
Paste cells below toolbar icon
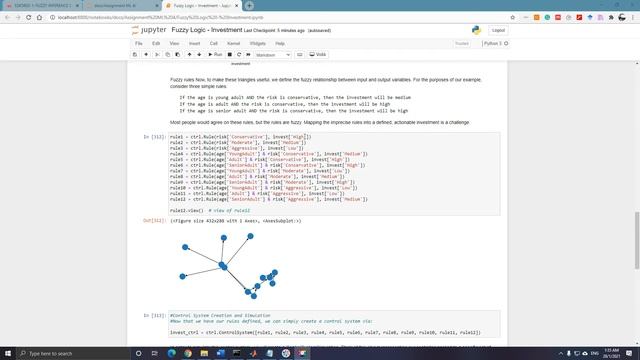pos(178,54)
